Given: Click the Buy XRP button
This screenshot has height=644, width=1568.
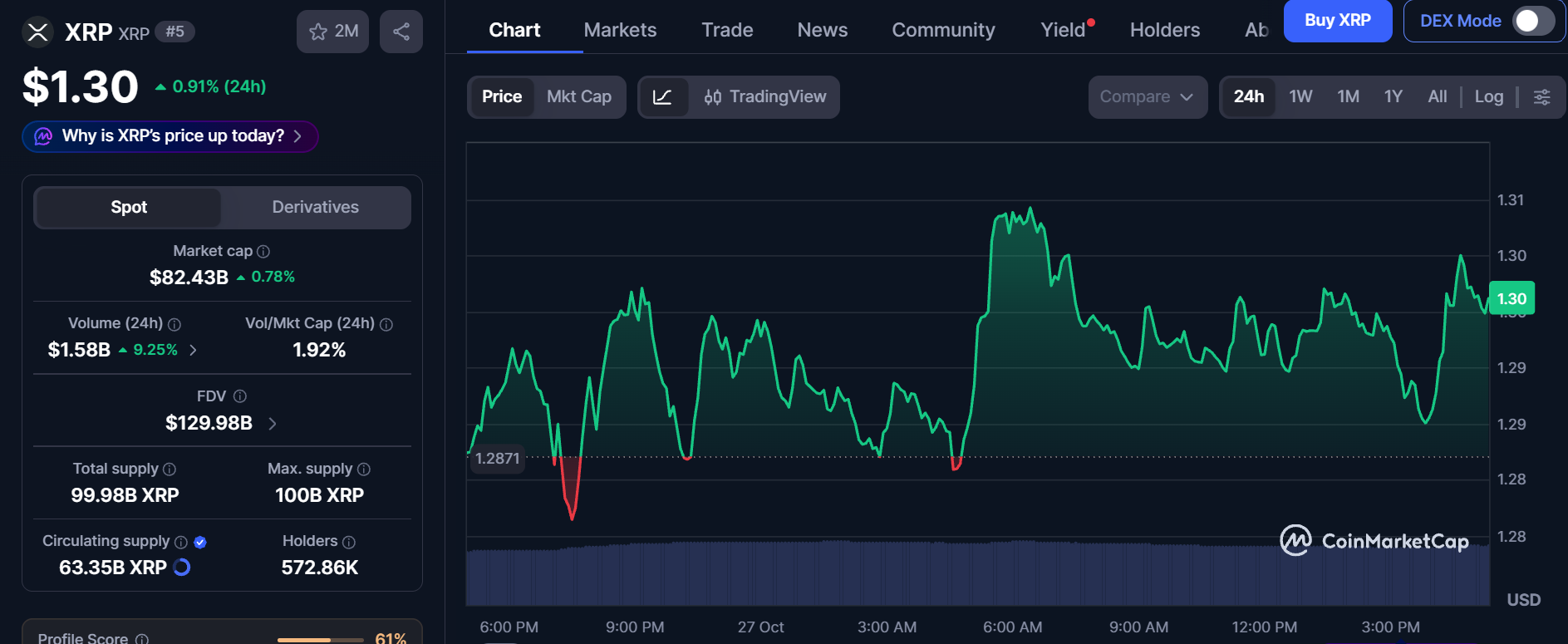Looking at the screenshot, I should 1338,21.
